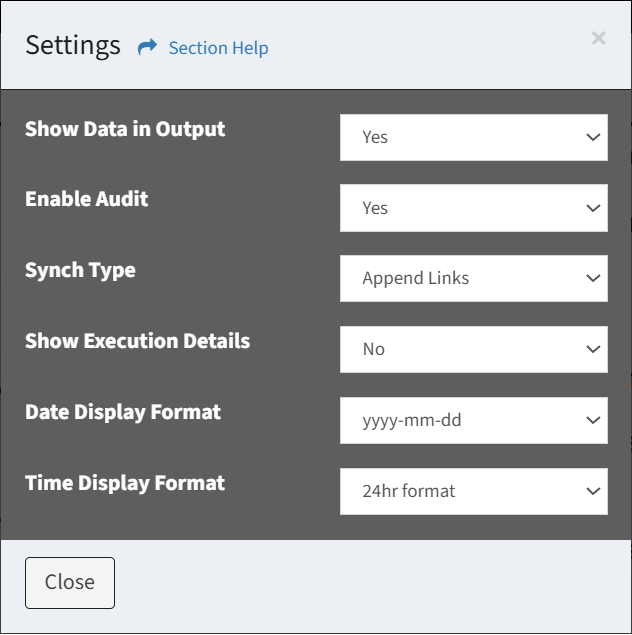
Task: Click the Synch Type label text
Action: click(80, 270)
